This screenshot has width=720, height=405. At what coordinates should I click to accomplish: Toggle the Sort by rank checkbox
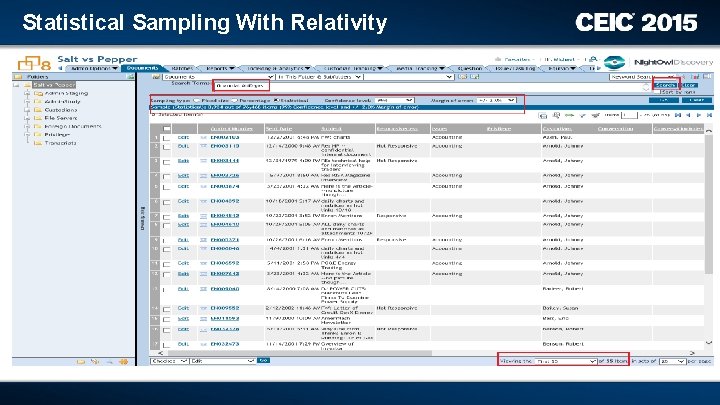click(657, 92)
